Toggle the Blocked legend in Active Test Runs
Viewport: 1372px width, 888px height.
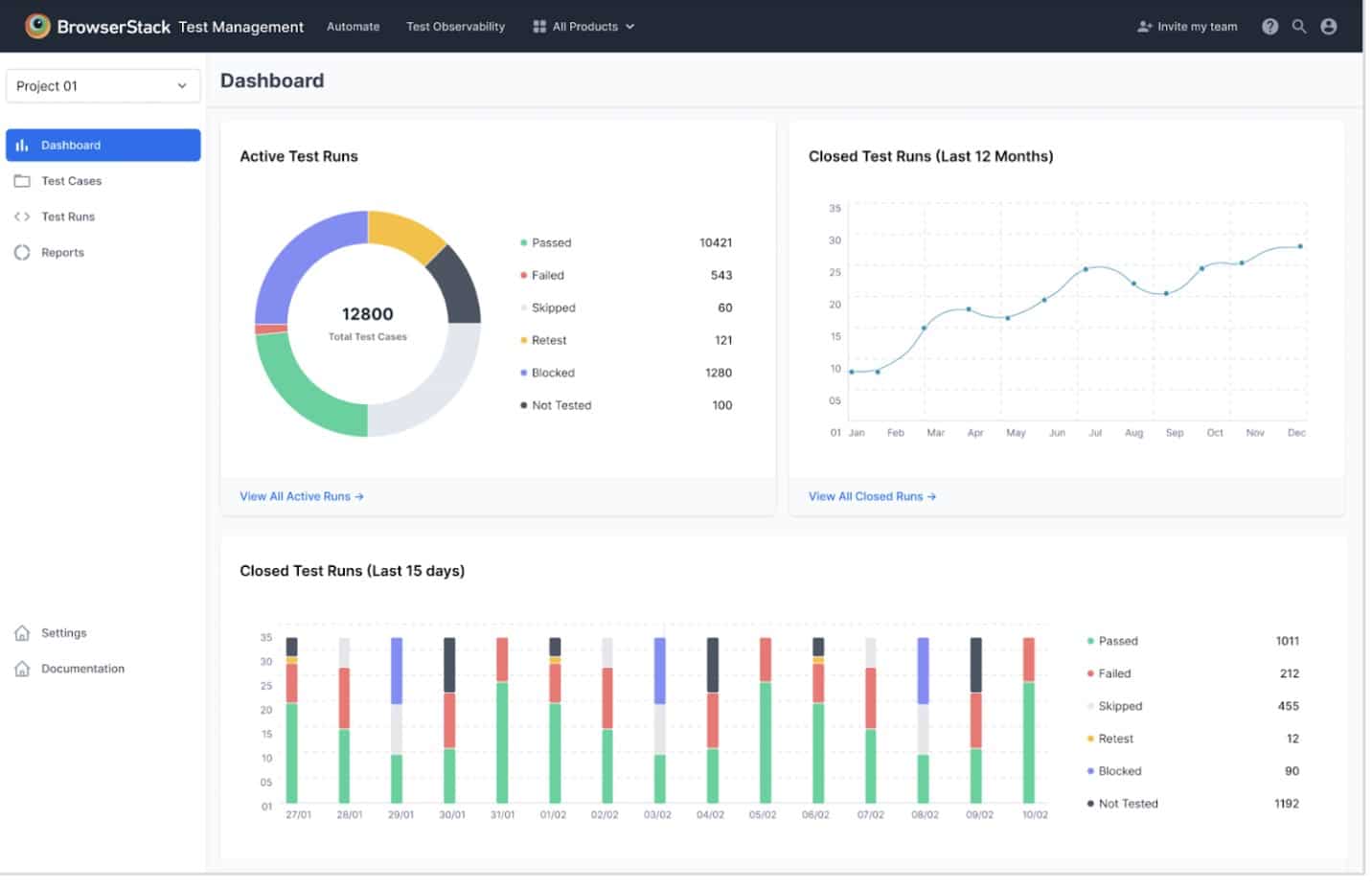pos(552,373)
